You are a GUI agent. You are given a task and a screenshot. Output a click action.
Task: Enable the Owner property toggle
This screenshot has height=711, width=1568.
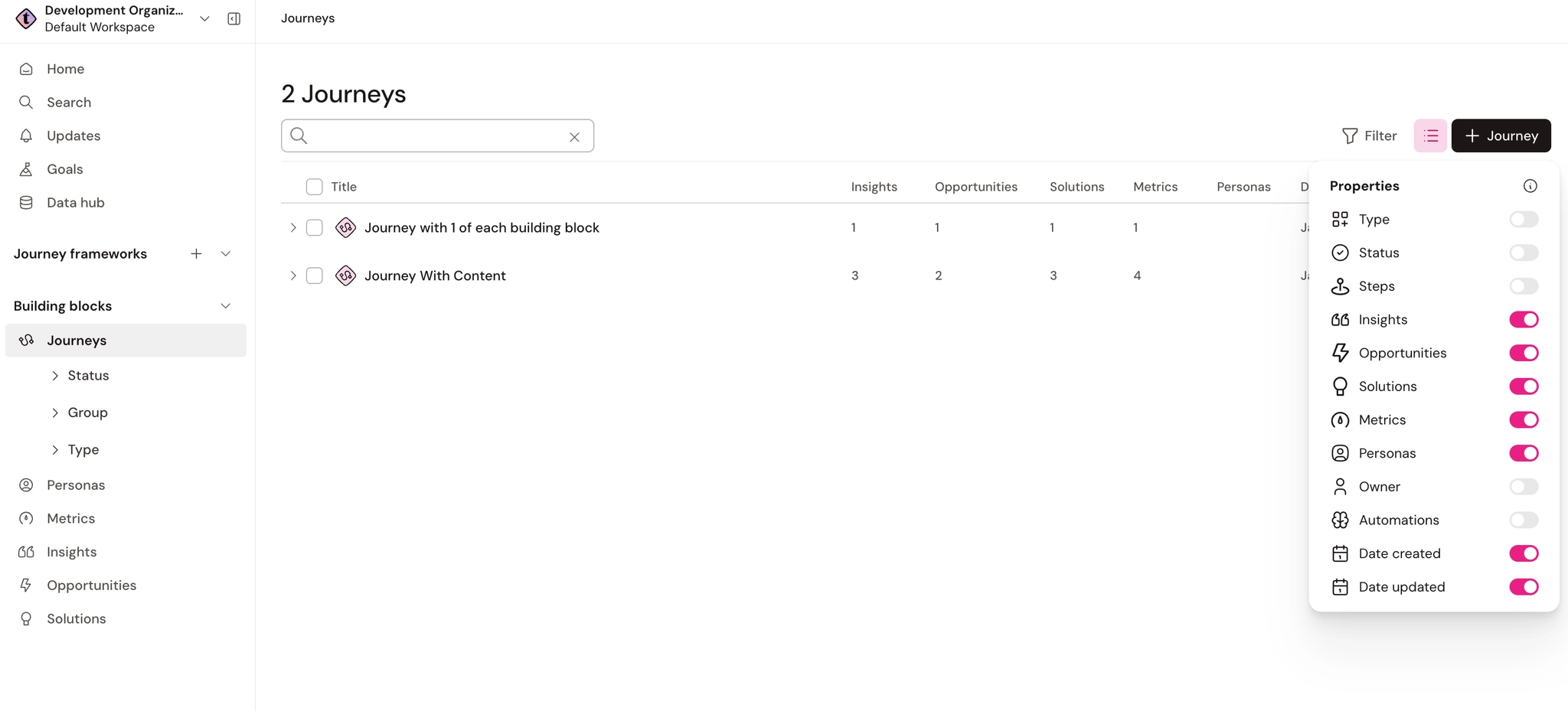coord(1524,487)
